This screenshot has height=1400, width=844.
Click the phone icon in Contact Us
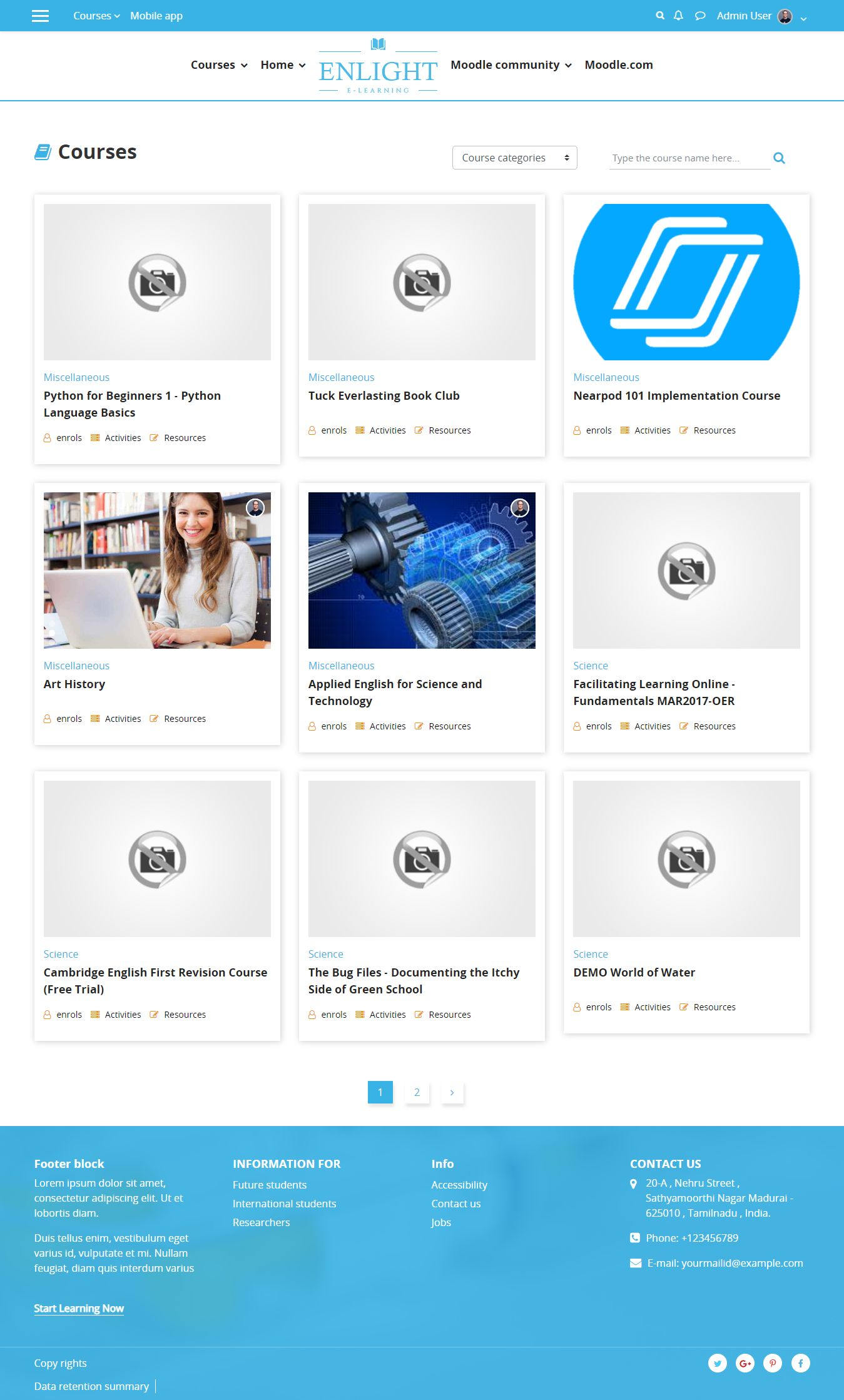point(635,1238)
